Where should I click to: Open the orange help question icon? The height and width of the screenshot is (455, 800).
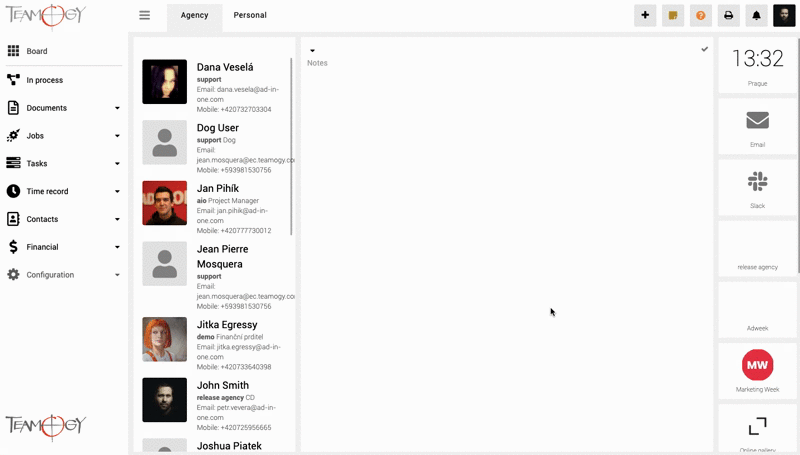[x=701, y=15]
